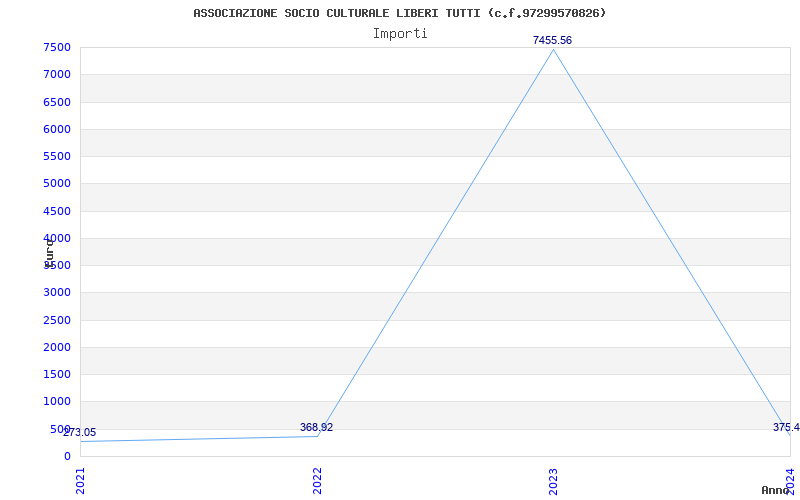Click the 0 y-axis tick label
Screen dimensions: 800x500
click(x=67, y=457)
